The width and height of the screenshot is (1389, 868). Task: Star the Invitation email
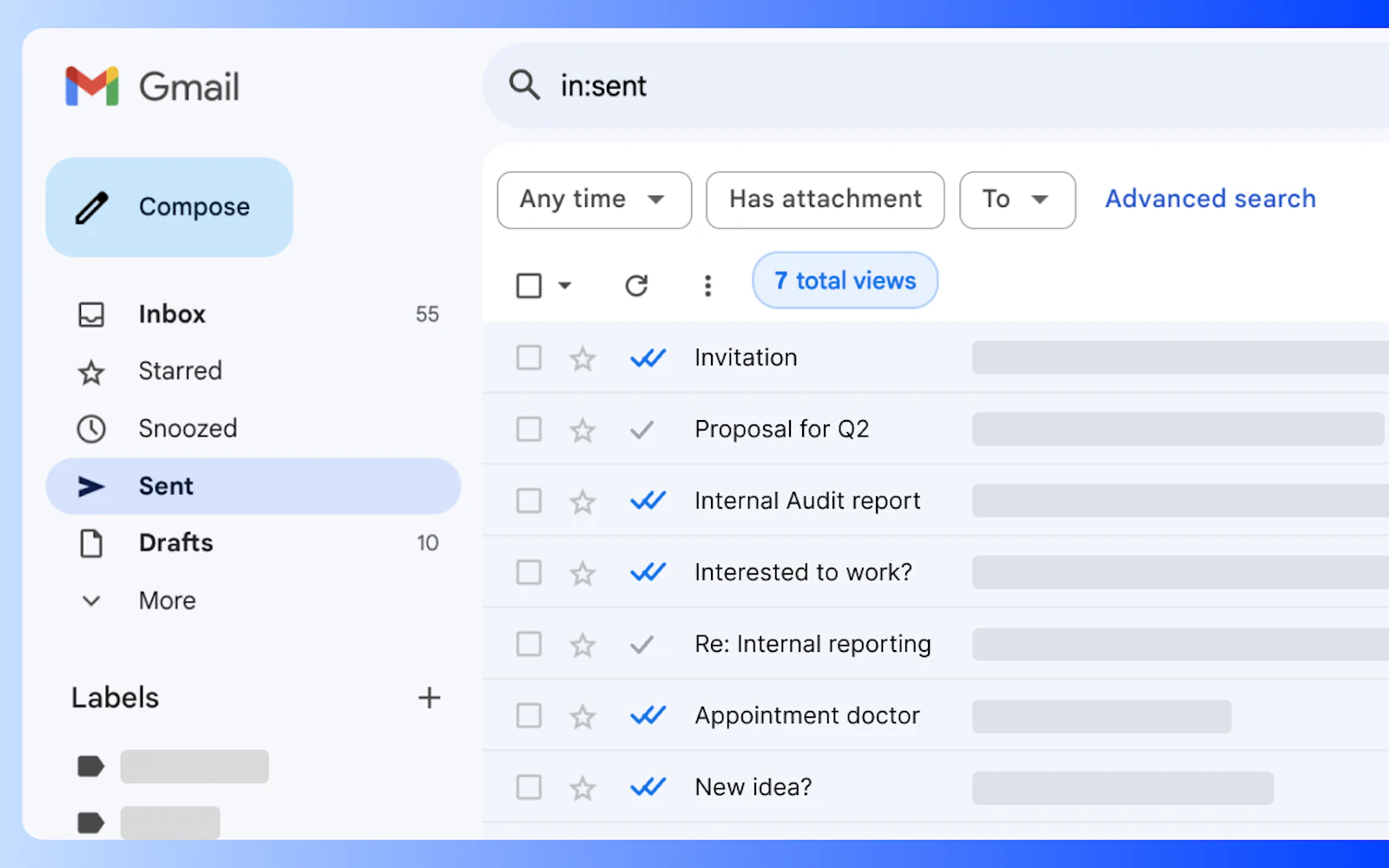click(x=583, y=358)
